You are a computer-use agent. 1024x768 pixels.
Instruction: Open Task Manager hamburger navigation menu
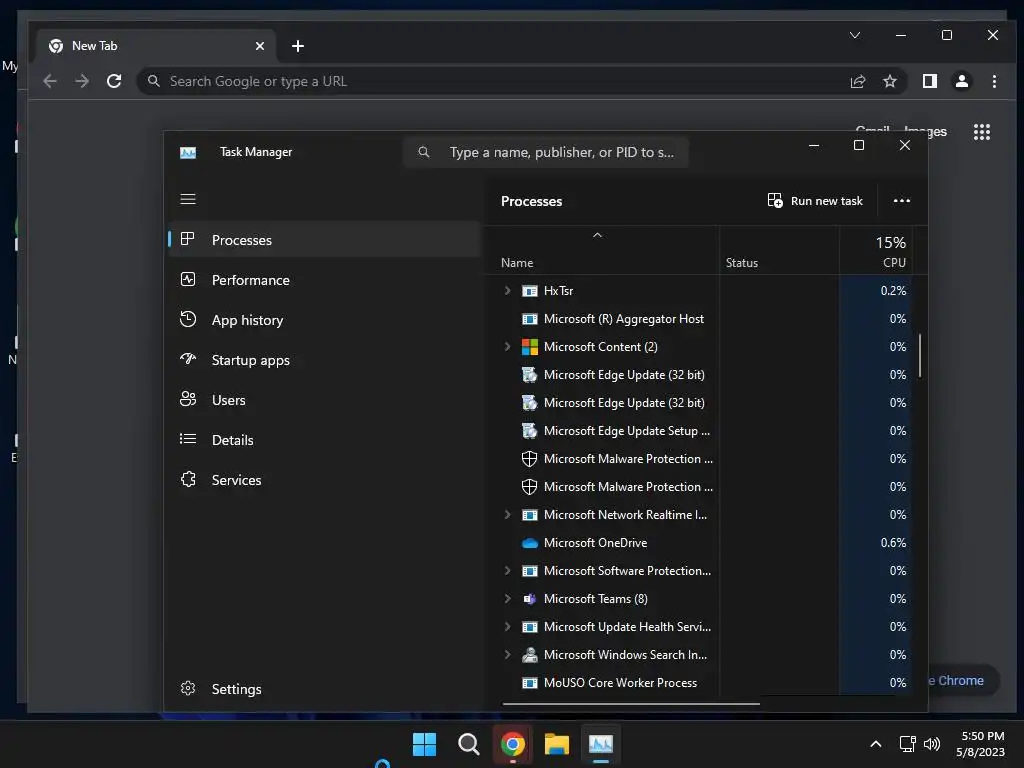click(187, 199)
